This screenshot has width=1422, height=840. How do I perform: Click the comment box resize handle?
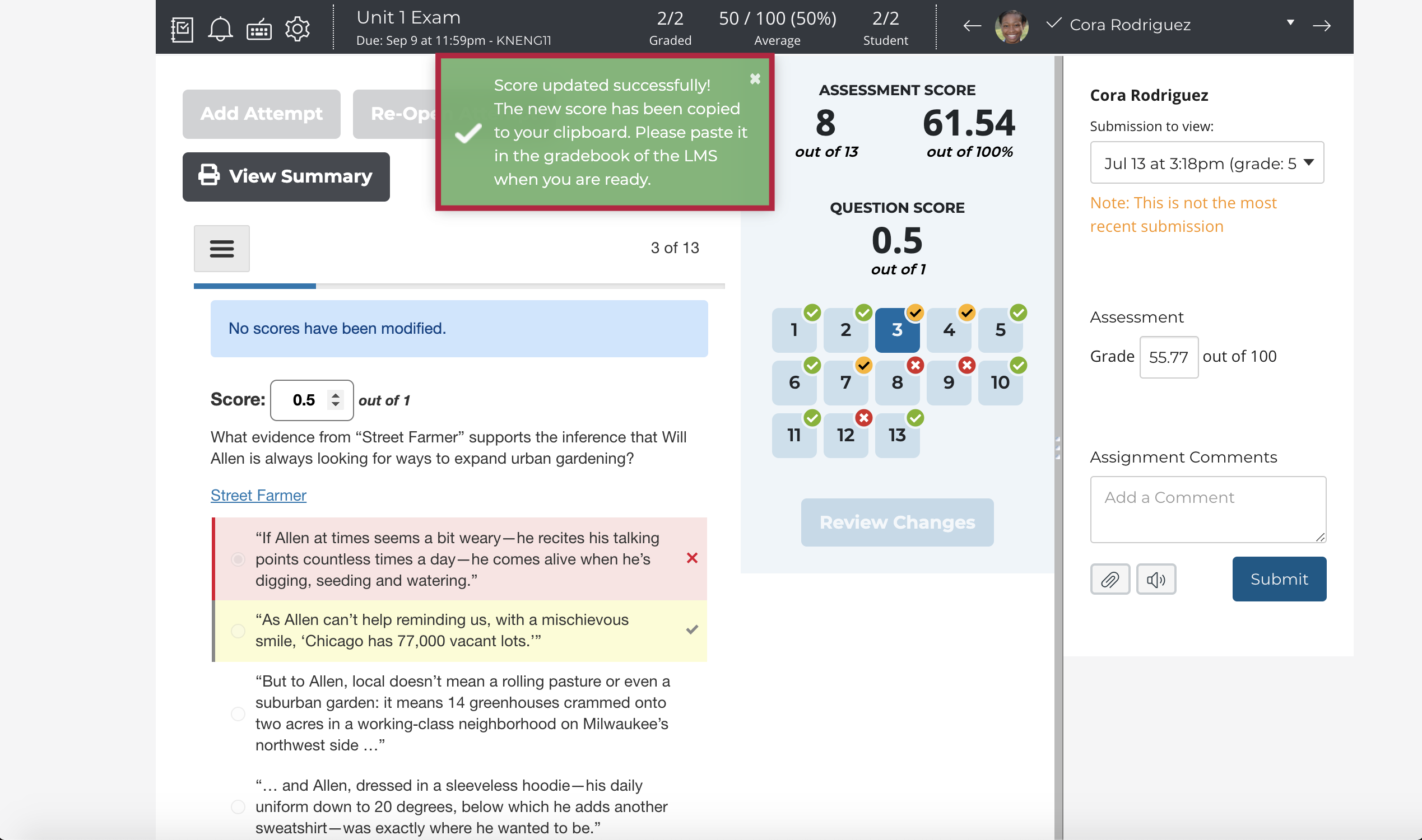point(1321,538)
